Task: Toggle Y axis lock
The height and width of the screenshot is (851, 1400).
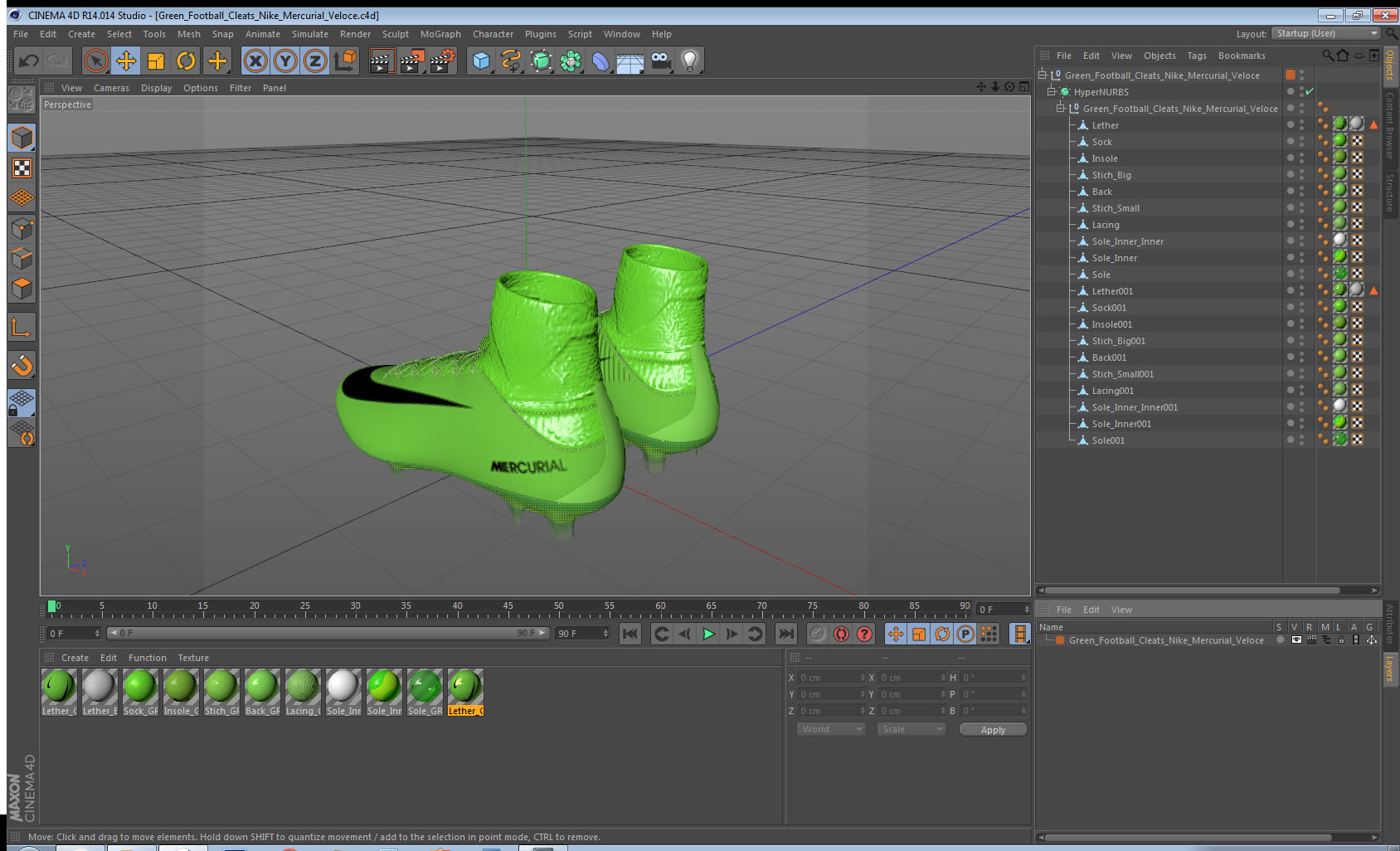Action: (x=285, y=61)
